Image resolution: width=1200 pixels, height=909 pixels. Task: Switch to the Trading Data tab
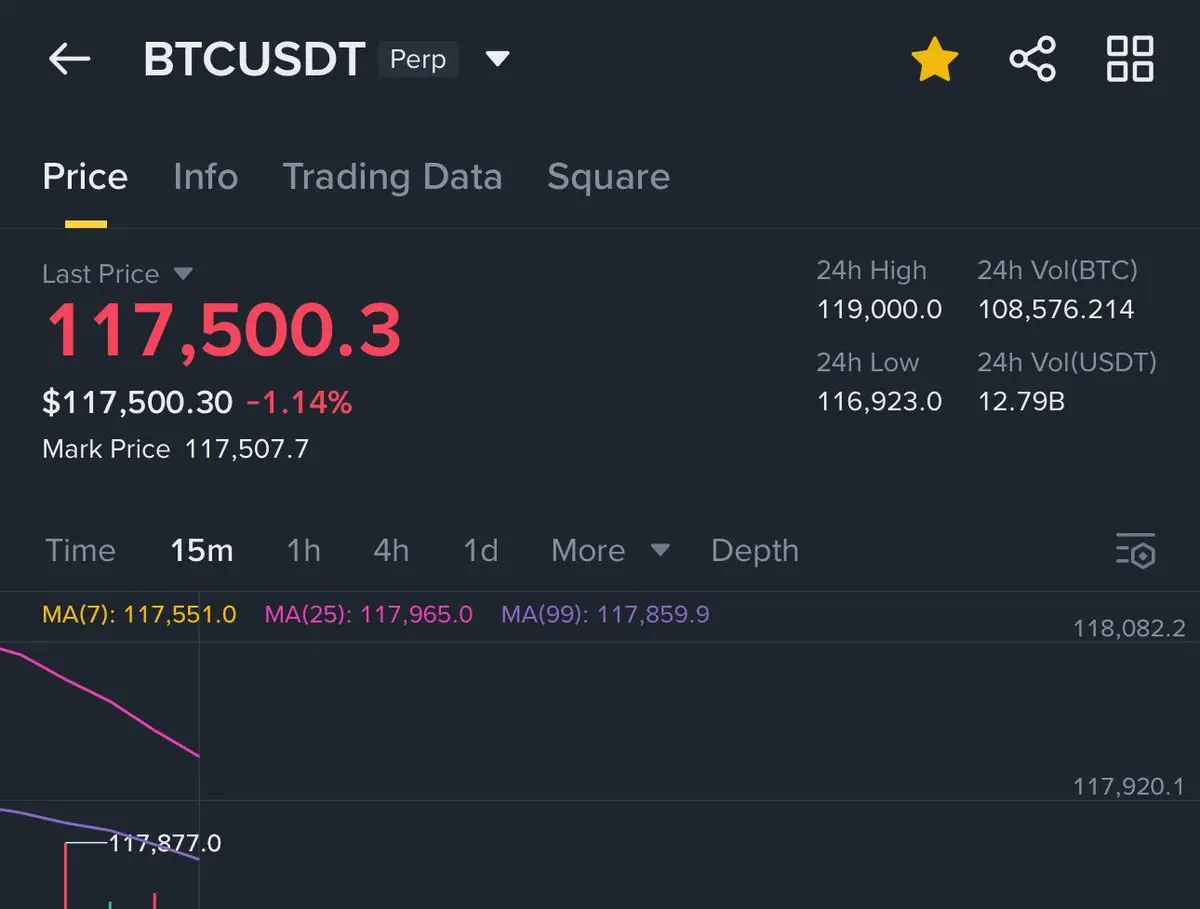(392, 177)
